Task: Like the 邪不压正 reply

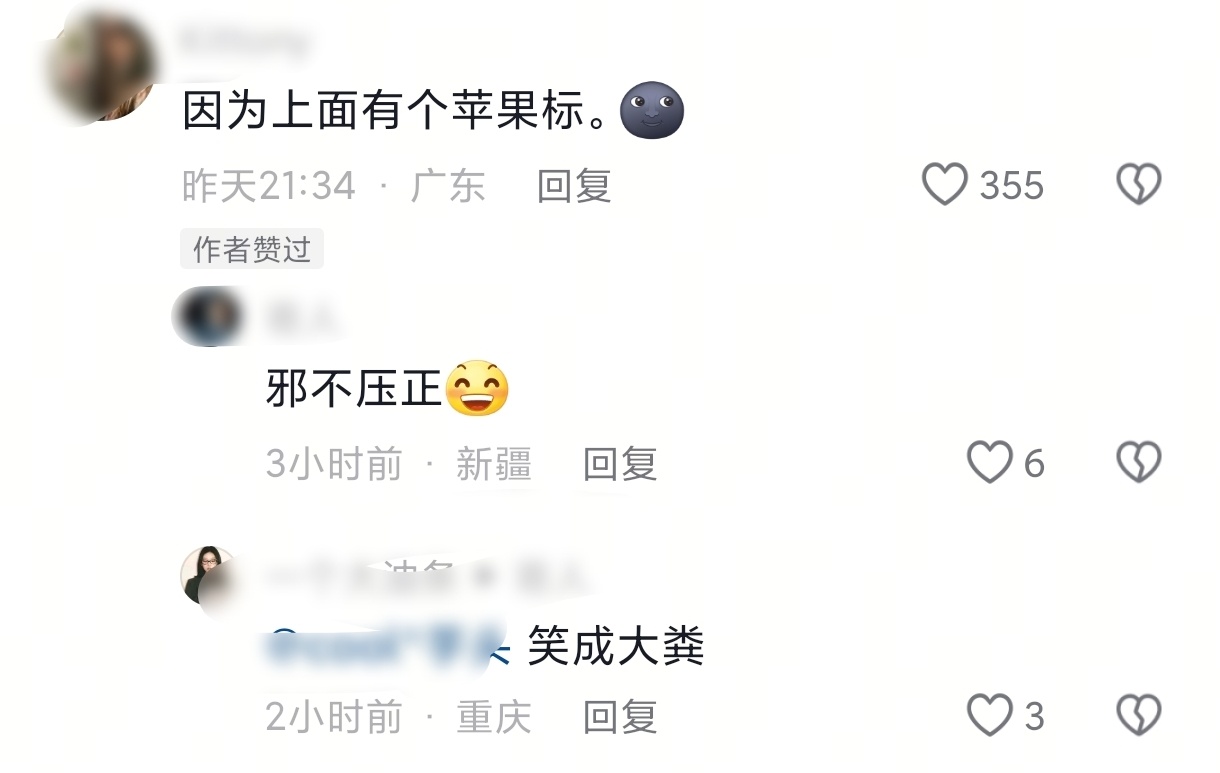Action: pos(990,463)
